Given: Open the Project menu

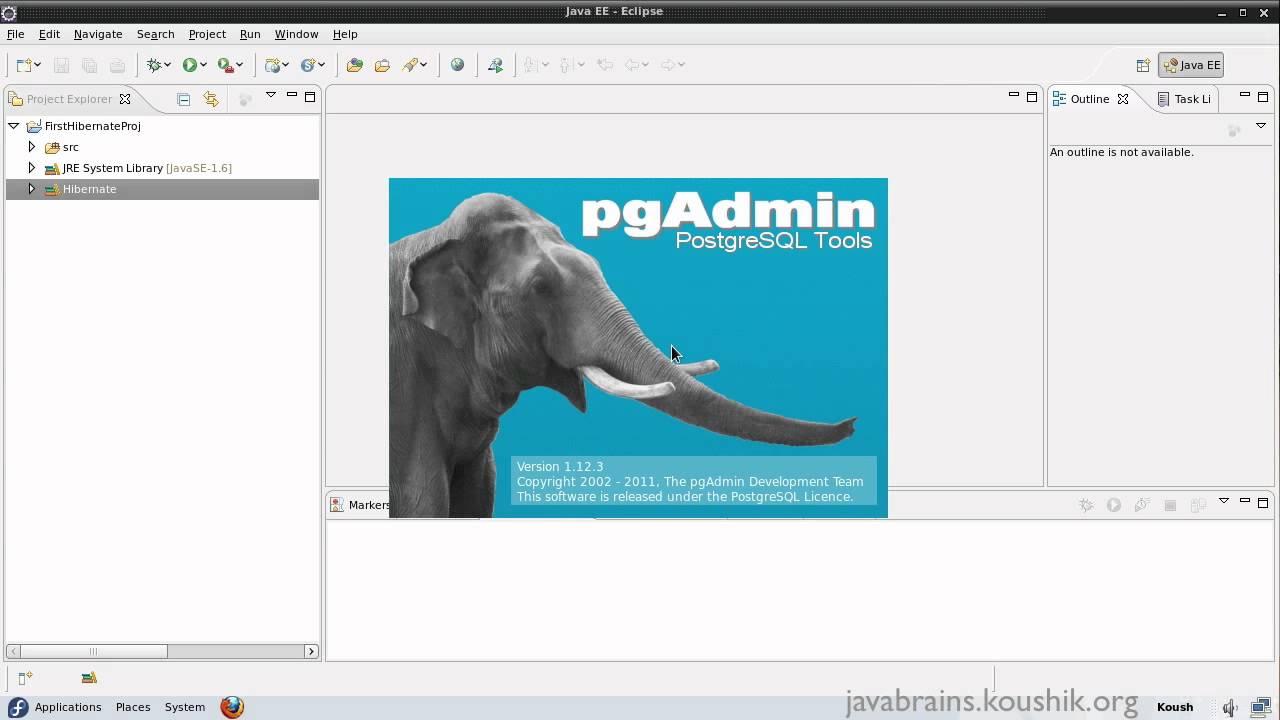Looking at the screenshot, I should coord(207,34).
